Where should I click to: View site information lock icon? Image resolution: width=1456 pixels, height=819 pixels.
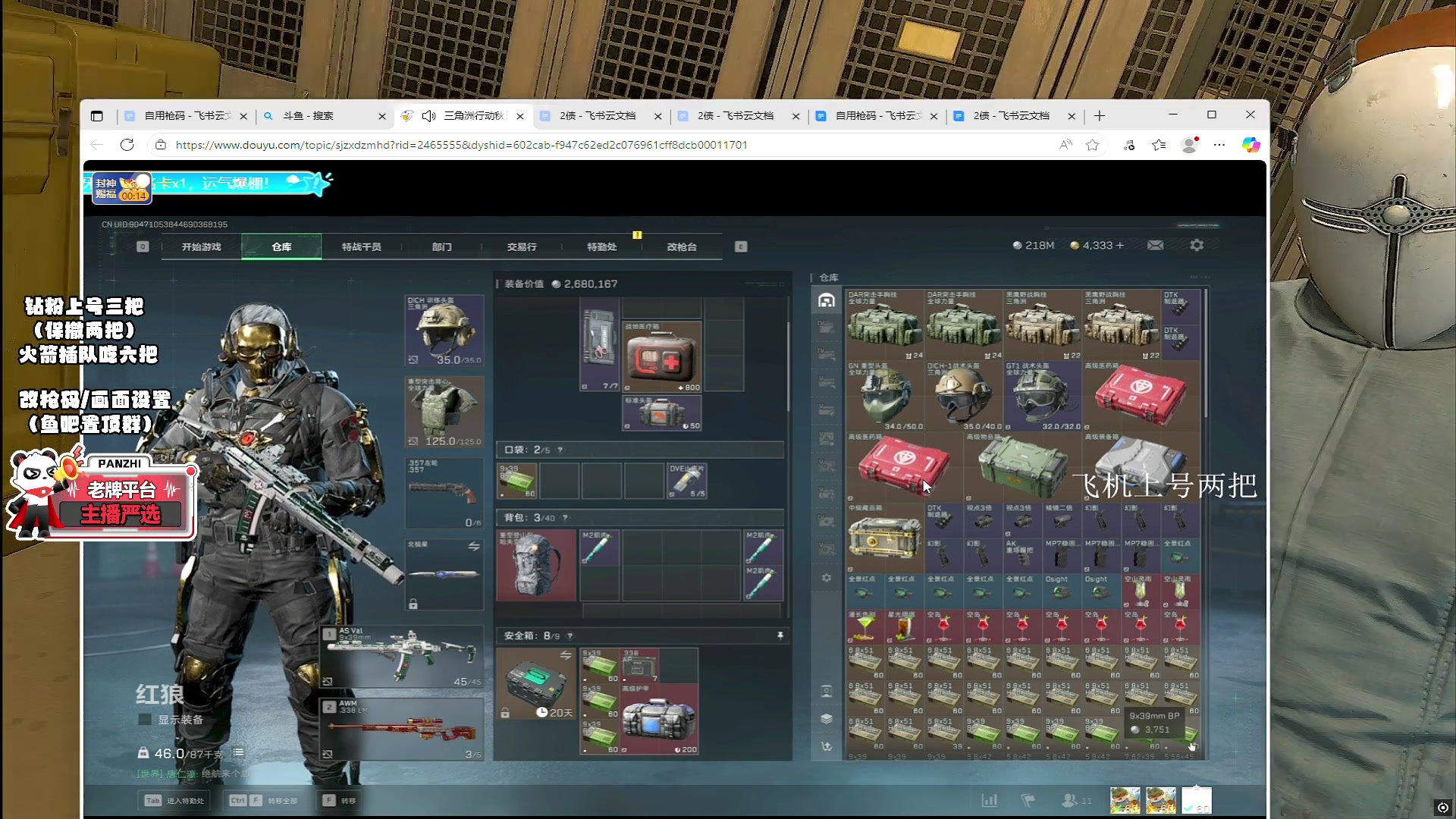(x=160, y=145)
